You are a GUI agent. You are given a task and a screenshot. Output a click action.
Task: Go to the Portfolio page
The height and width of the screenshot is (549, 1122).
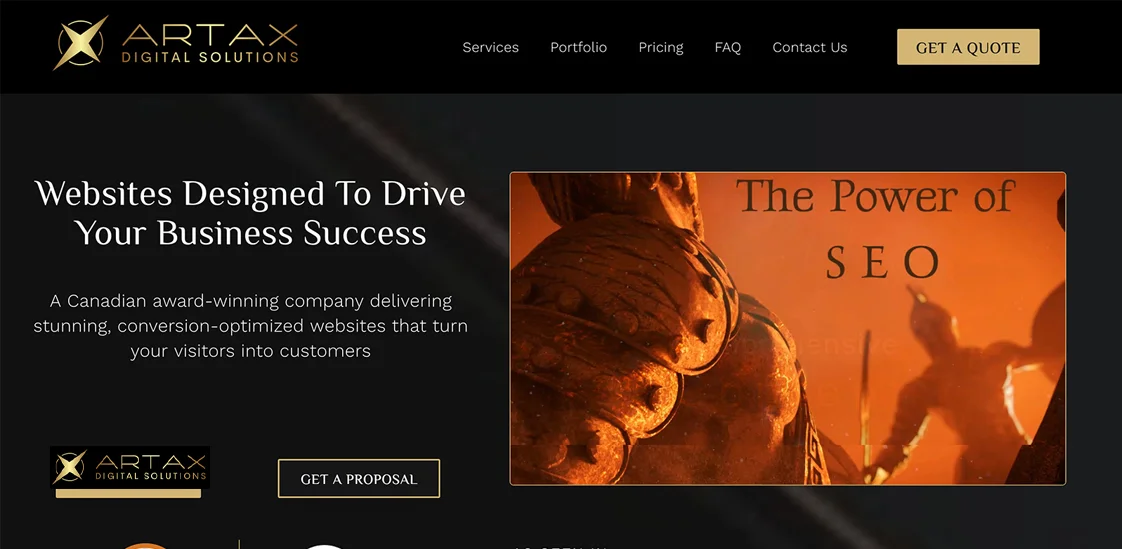click(578, 47)
